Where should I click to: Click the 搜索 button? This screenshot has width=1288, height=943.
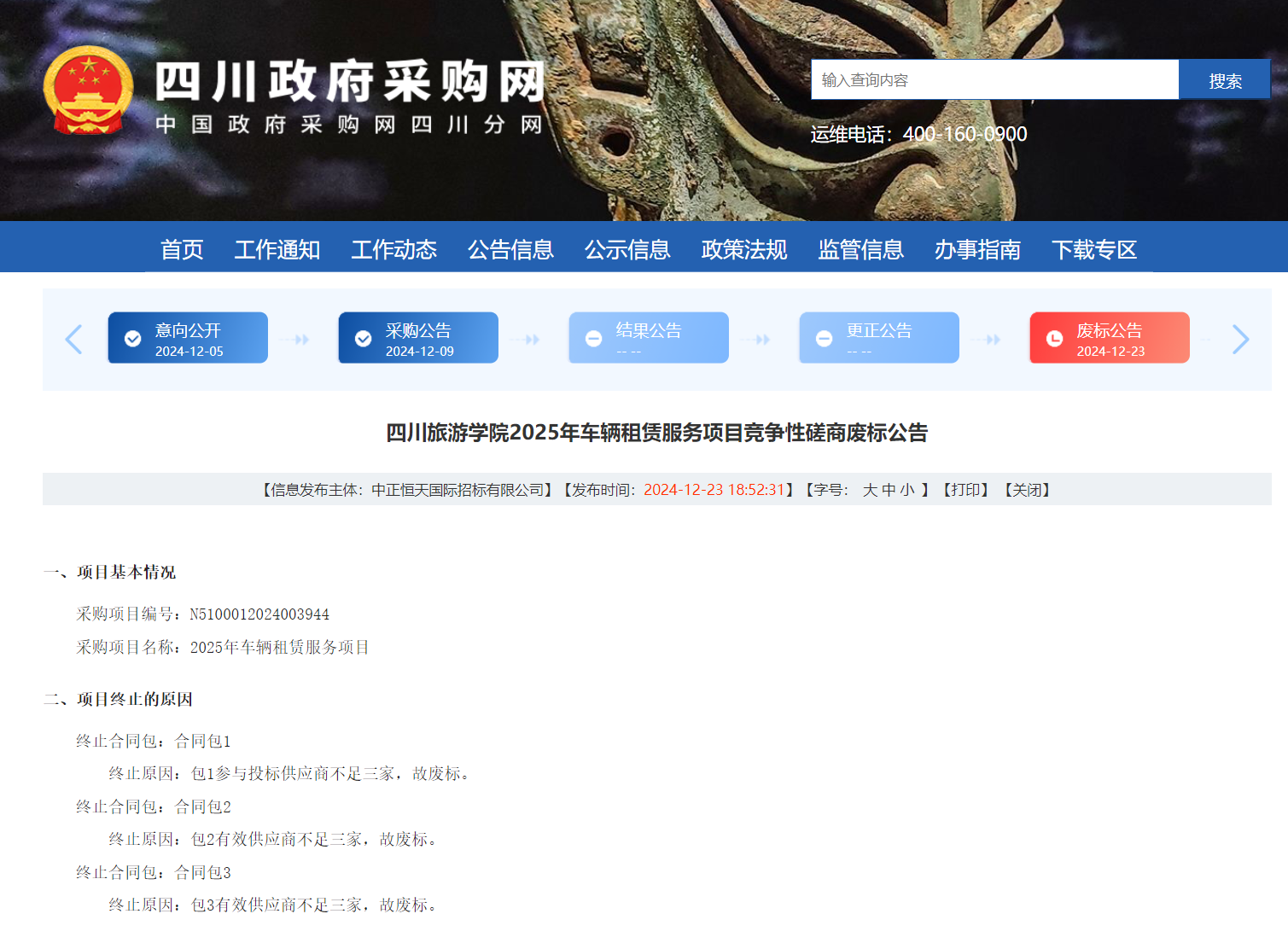point(1225,79)
